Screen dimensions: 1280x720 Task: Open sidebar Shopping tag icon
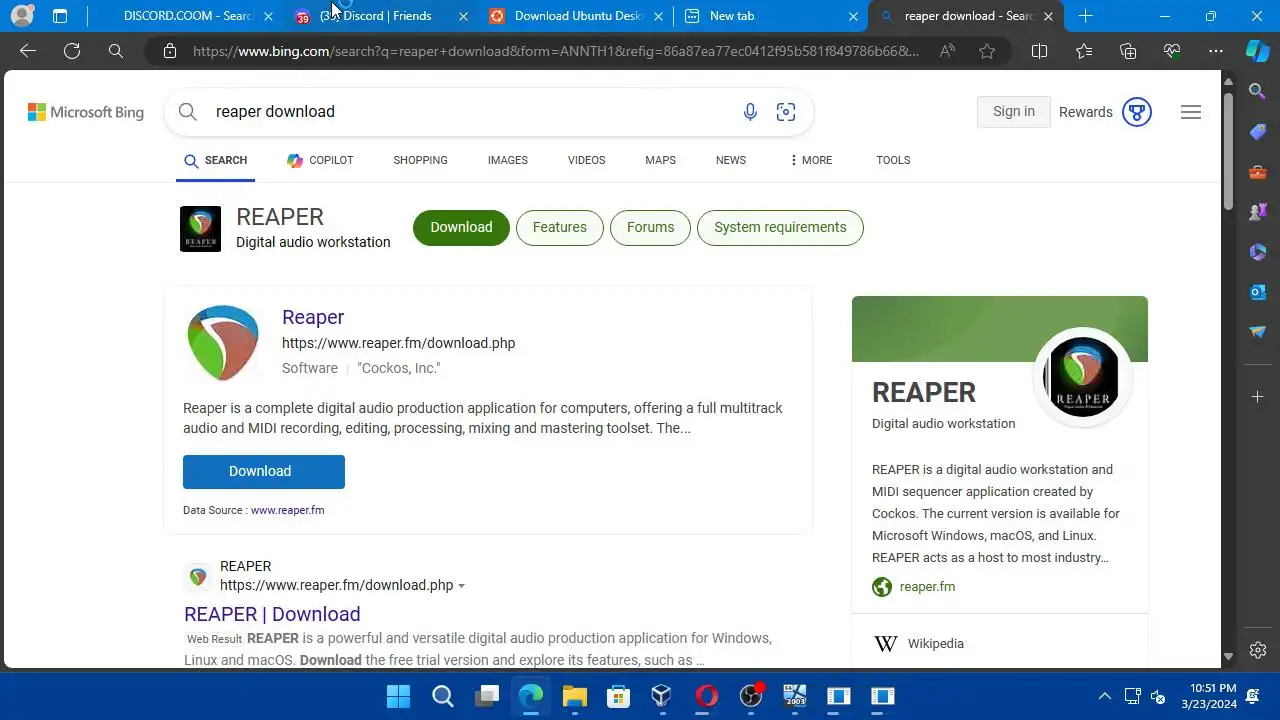(1258, 131)
